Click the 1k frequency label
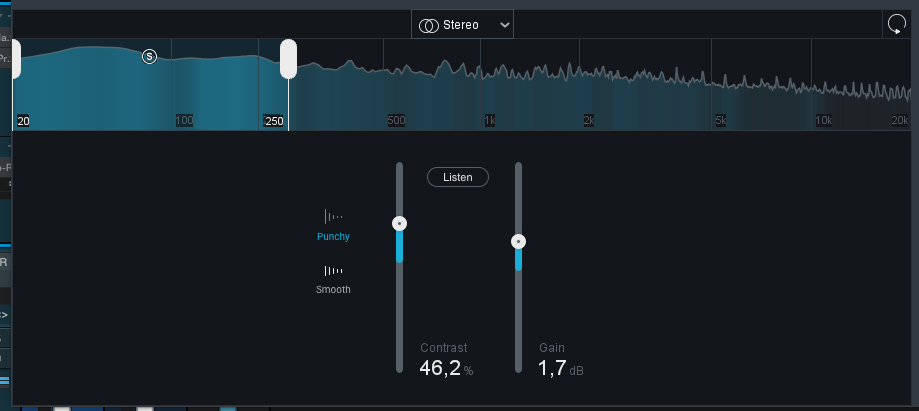919x411 pixels. (x=490, y=121)
